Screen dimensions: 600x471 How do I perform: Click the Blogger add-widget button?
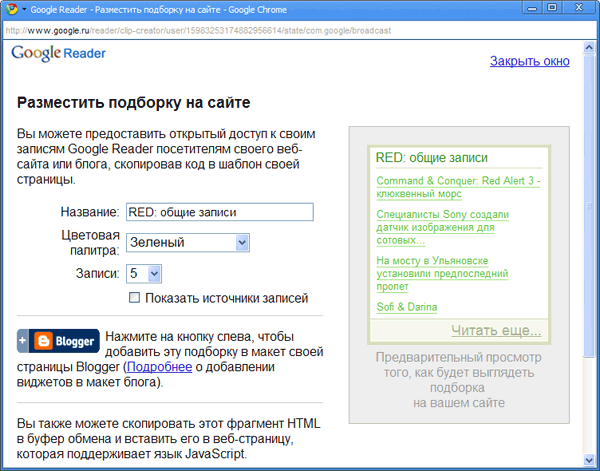[x=58, y=341]
